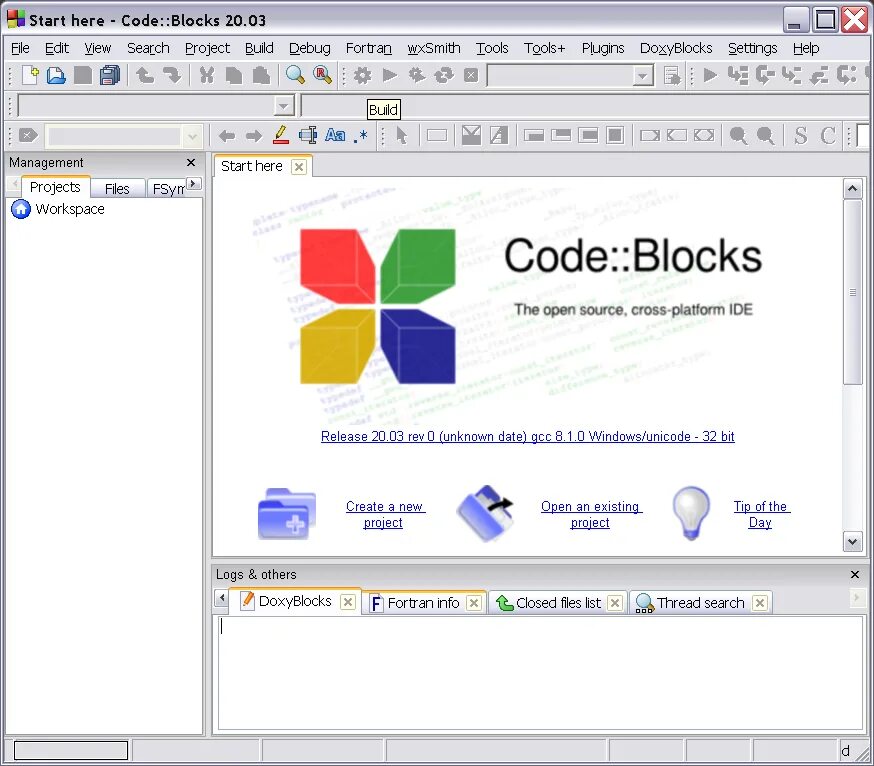Click the incremental search text field

coord(114,135)
